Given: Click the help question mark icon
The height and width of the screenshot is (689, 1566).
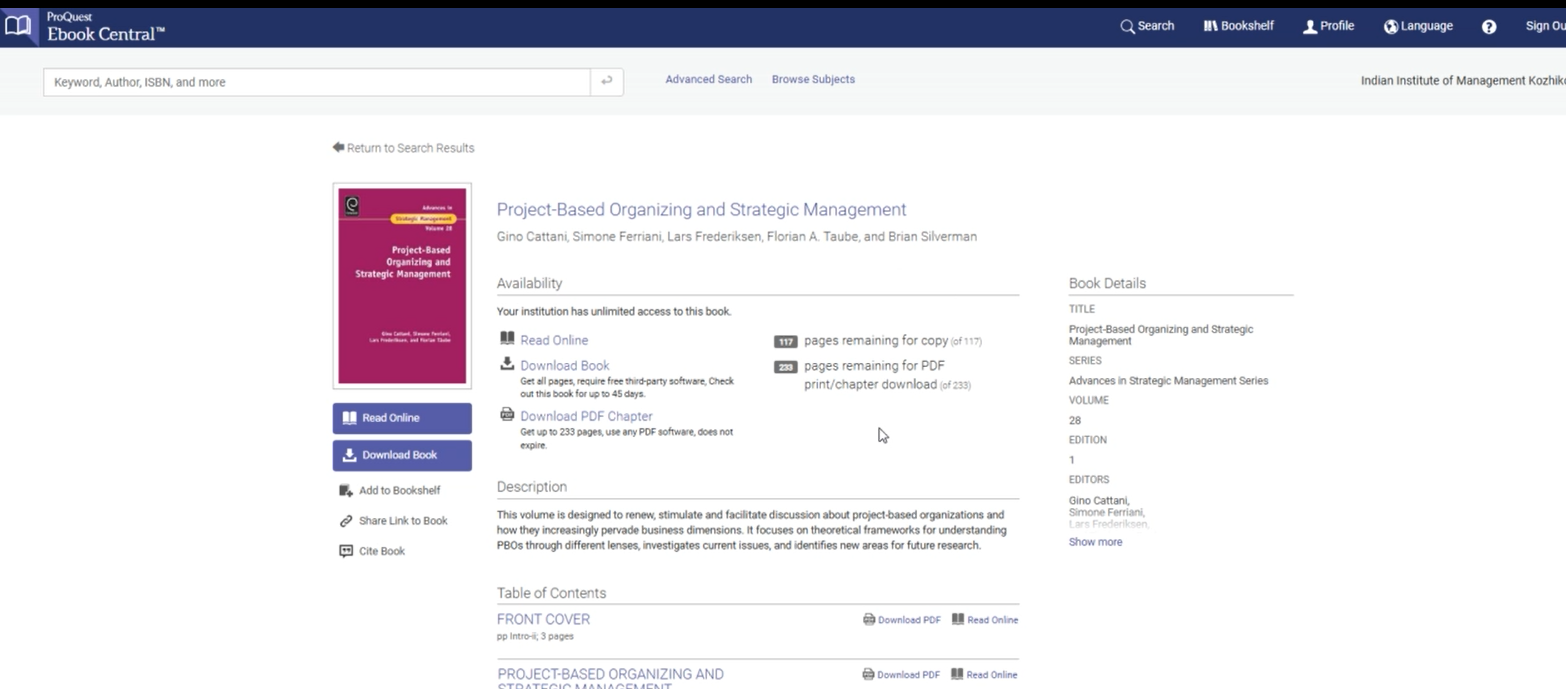Looking at the screenshot, I should pyautogui.click(x=1489, y=27).
